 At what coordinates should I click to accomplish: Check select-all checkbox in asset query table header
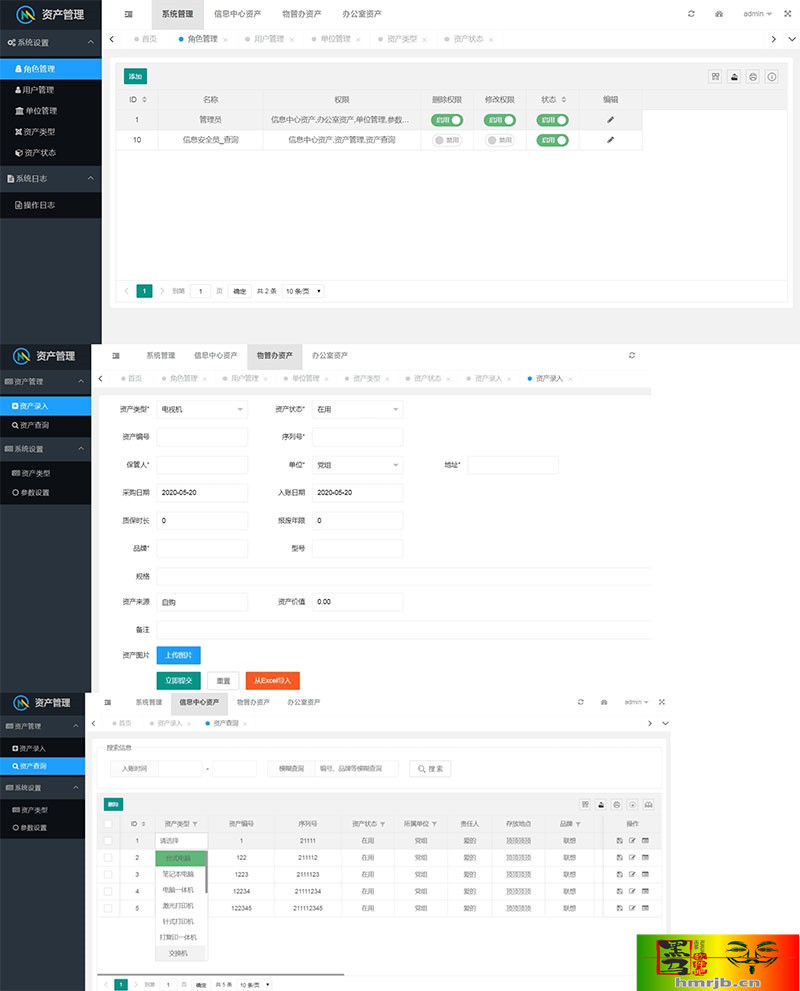pos(108,824)
